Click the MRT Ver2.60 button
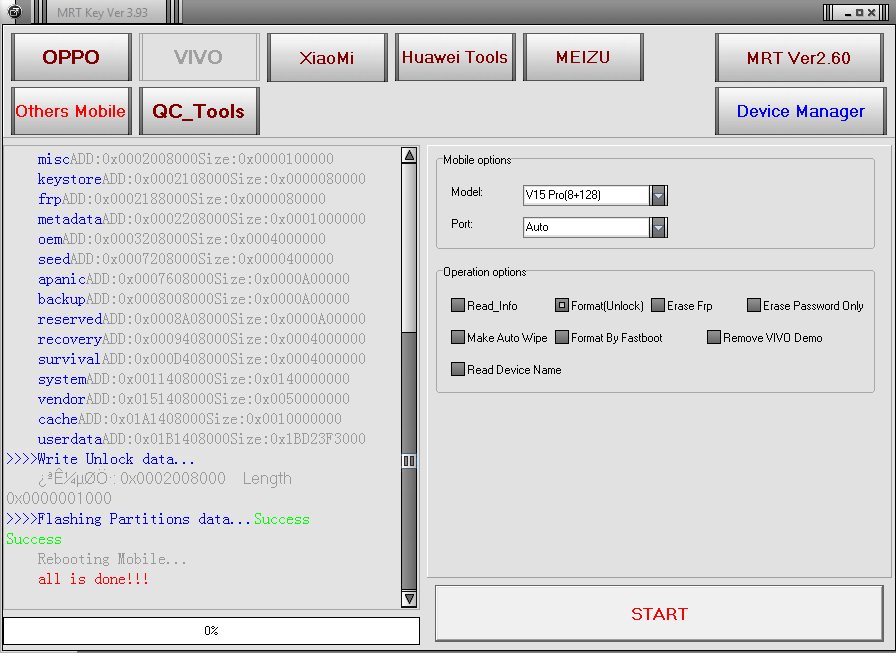This screenshot has height=653, width=896. coord(799,57)
